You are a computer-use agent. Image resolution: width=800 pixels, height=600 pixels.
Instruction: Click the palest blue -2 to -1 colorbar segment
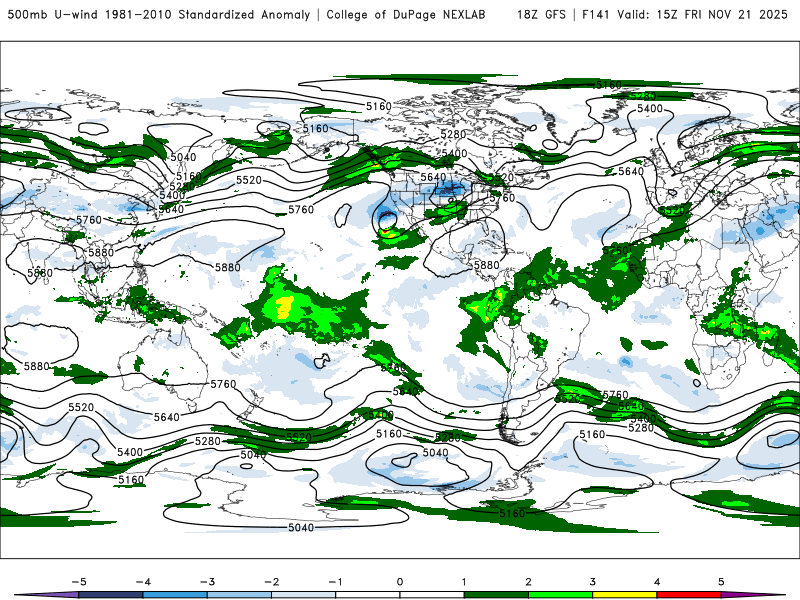tap(304, 595)
